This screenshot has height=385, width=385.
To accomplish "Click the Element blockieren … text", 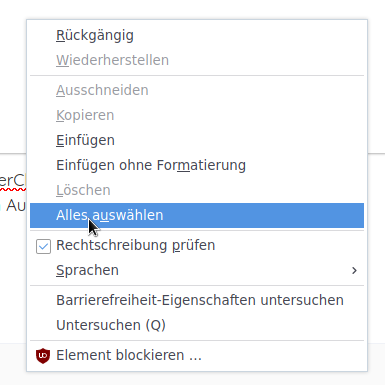I will pos(129,355).
